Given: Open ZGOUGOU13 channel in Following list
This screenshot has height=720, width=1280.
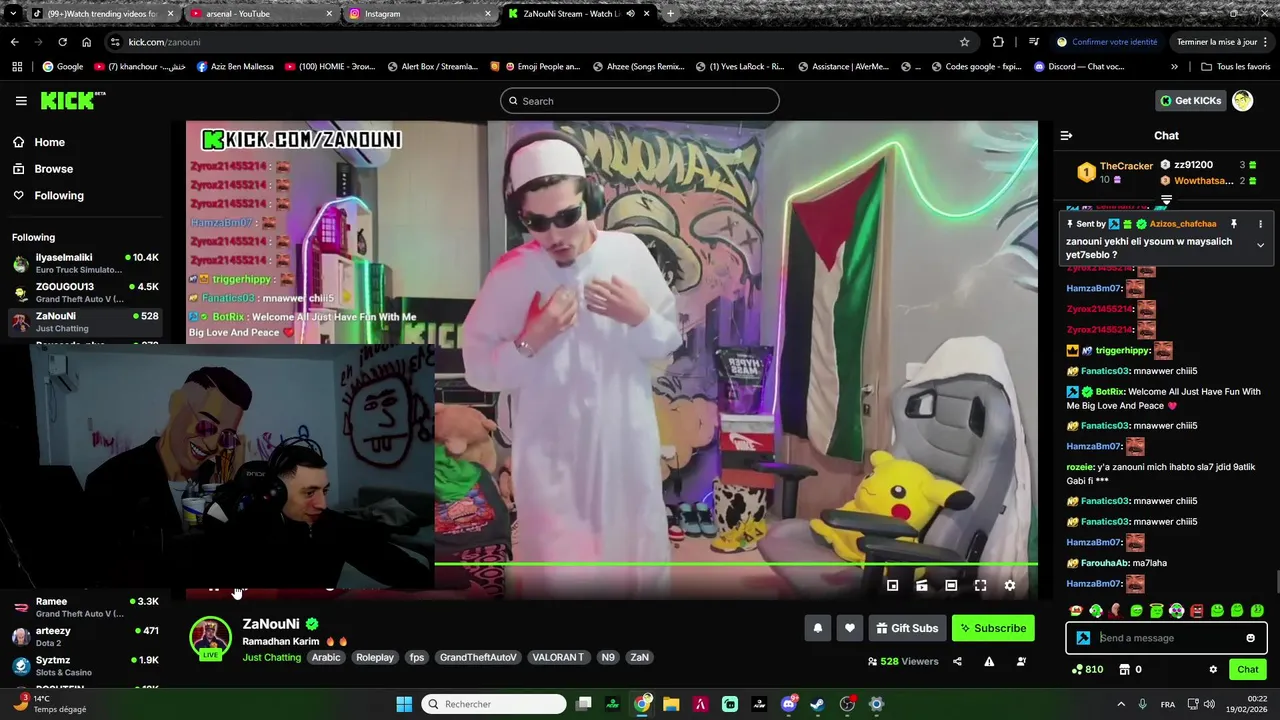Looking at the screenshot, I should 85,292.
